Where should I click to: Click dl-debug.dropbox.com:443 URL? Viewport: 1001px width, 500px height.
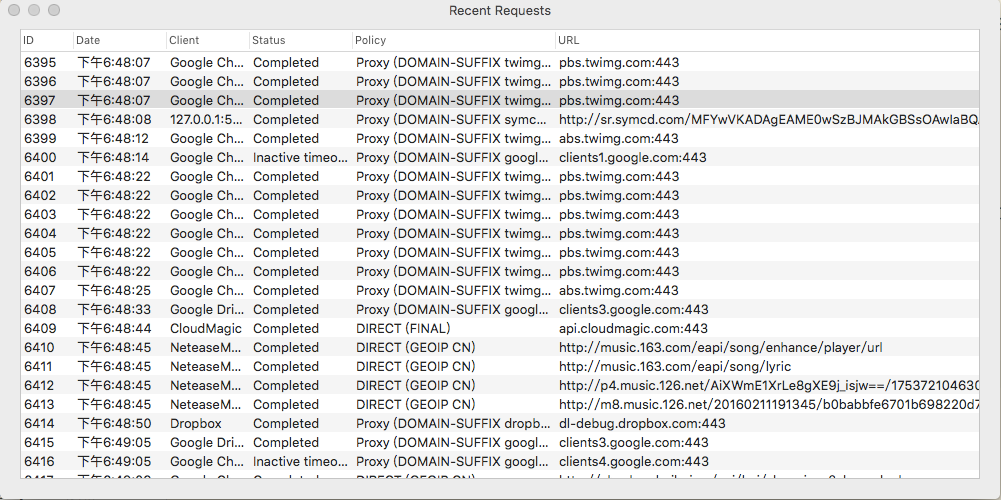coord(642,423)
